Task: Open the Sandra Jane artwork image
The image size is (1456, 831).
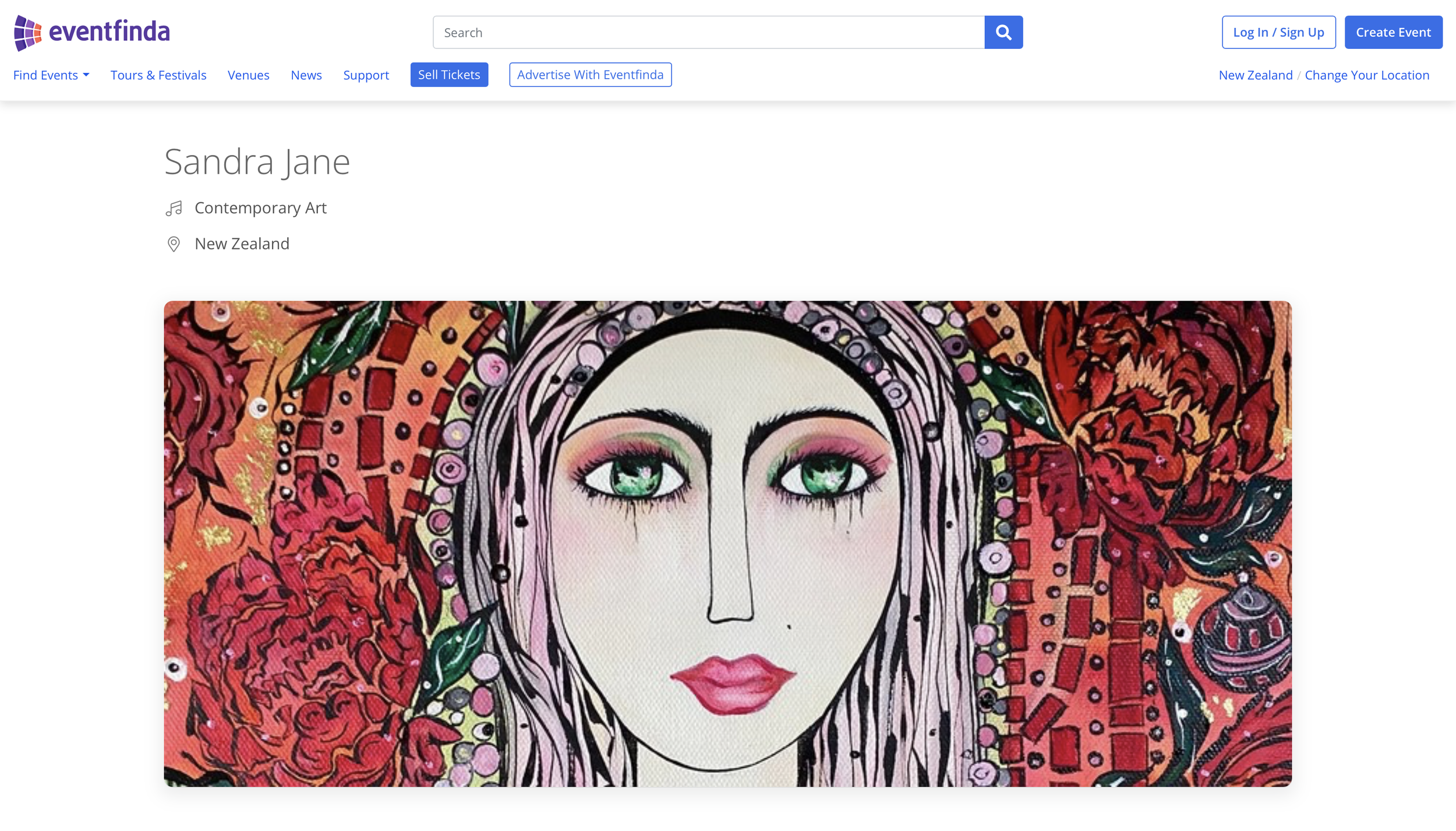Action: [x=728, y=544]
